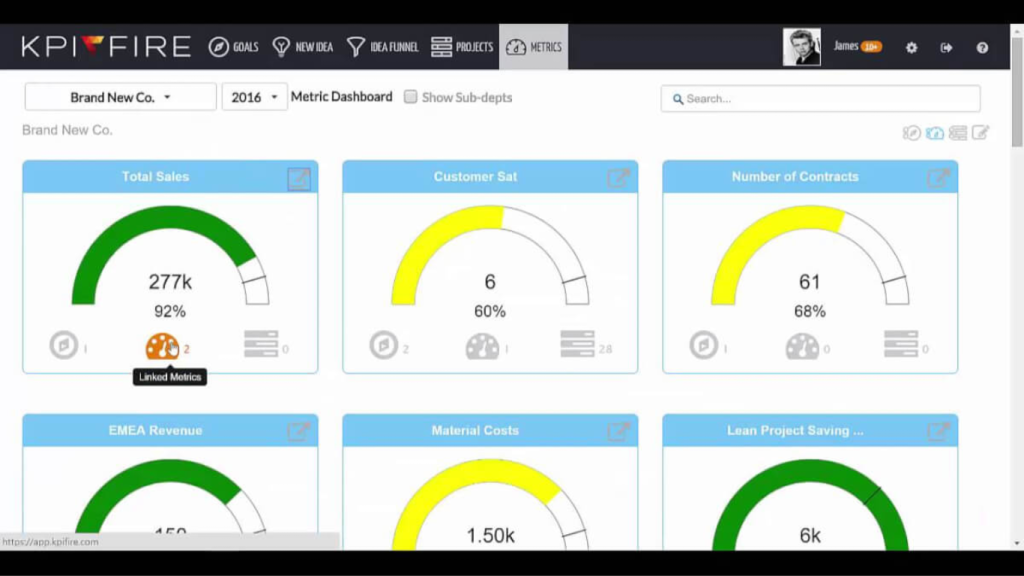Open Material Costs metric edit icon
This screenshot has width=1024, height=576.
pos(618,432)
